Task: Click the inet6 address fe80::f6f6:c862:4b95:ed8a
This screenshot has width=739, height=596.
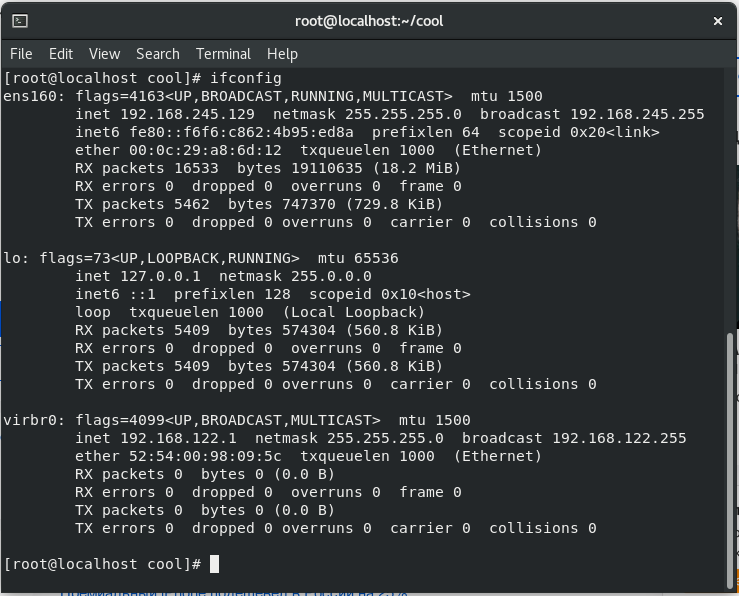Action: (x=241, y=132)
